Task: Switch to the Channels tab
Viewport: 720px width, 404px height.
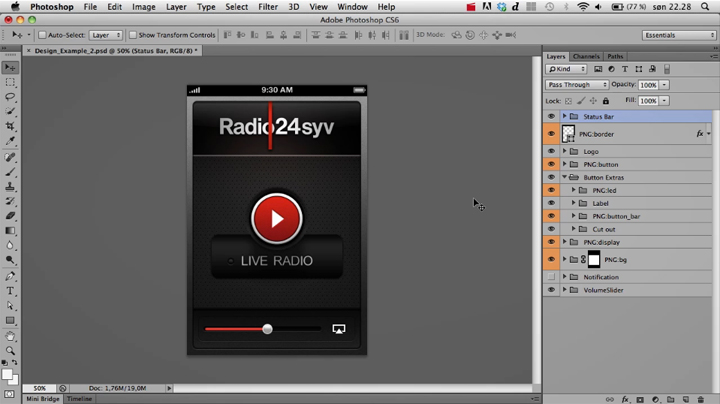Action: 586,56
